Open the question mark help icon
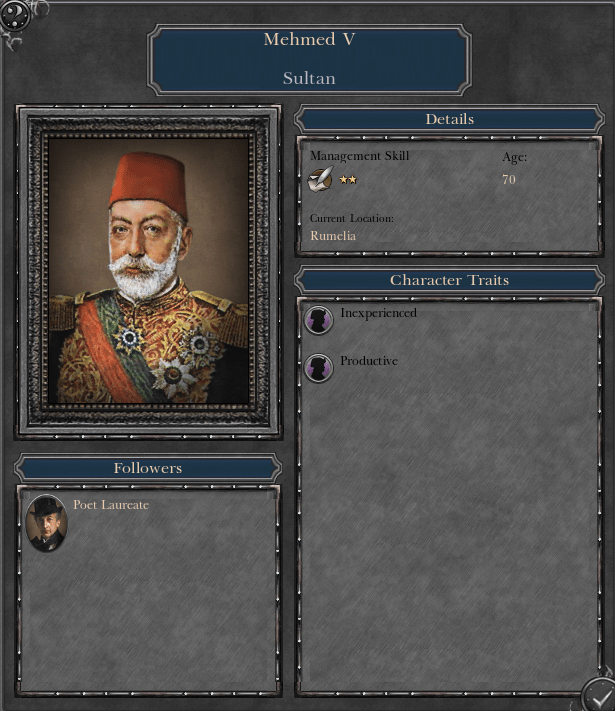The image size is (615, 711). pos(15,15)
